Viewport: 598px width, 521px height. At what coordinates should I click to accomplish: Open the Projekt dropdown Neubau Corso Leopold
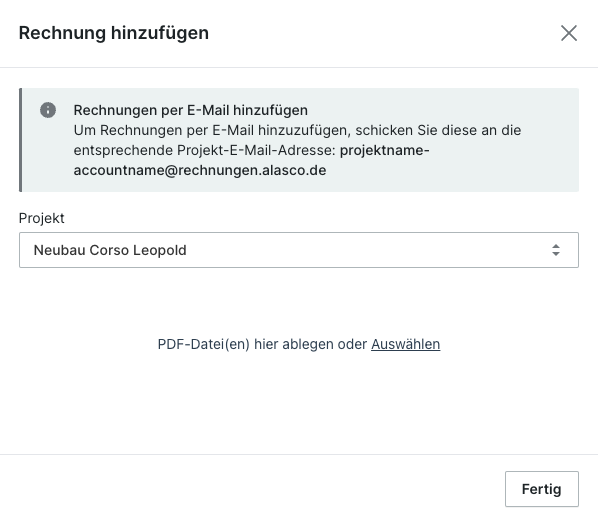299,250
